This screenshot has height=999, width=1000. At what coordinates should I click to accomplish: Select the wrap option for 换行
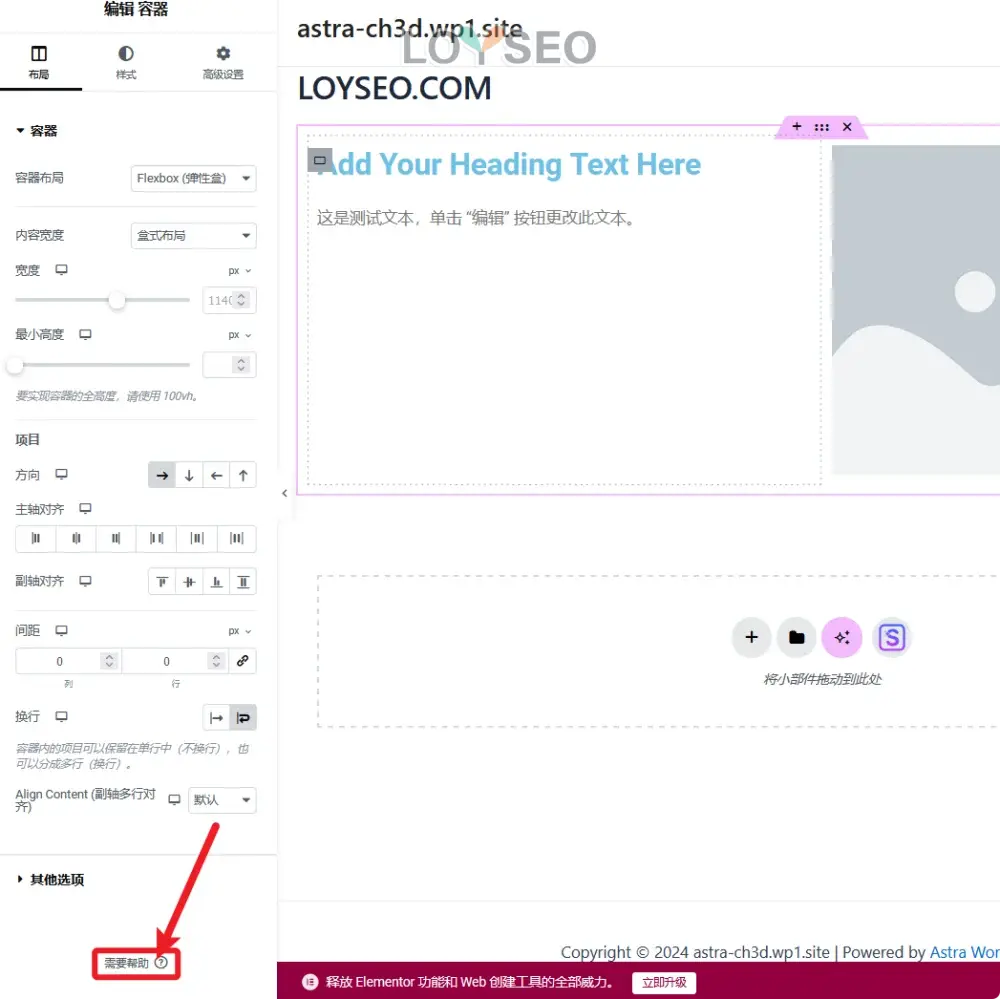(x=243, y=718)
